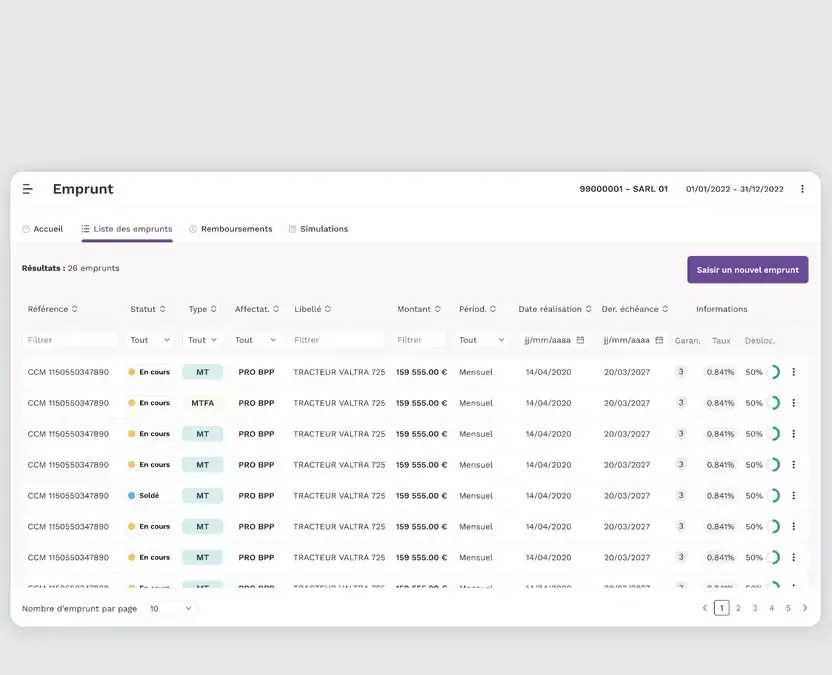This screenshot has width=832, height=675.
Task: Click the guarantee count badge in Soldé row
Action: (x=681, y=495)
